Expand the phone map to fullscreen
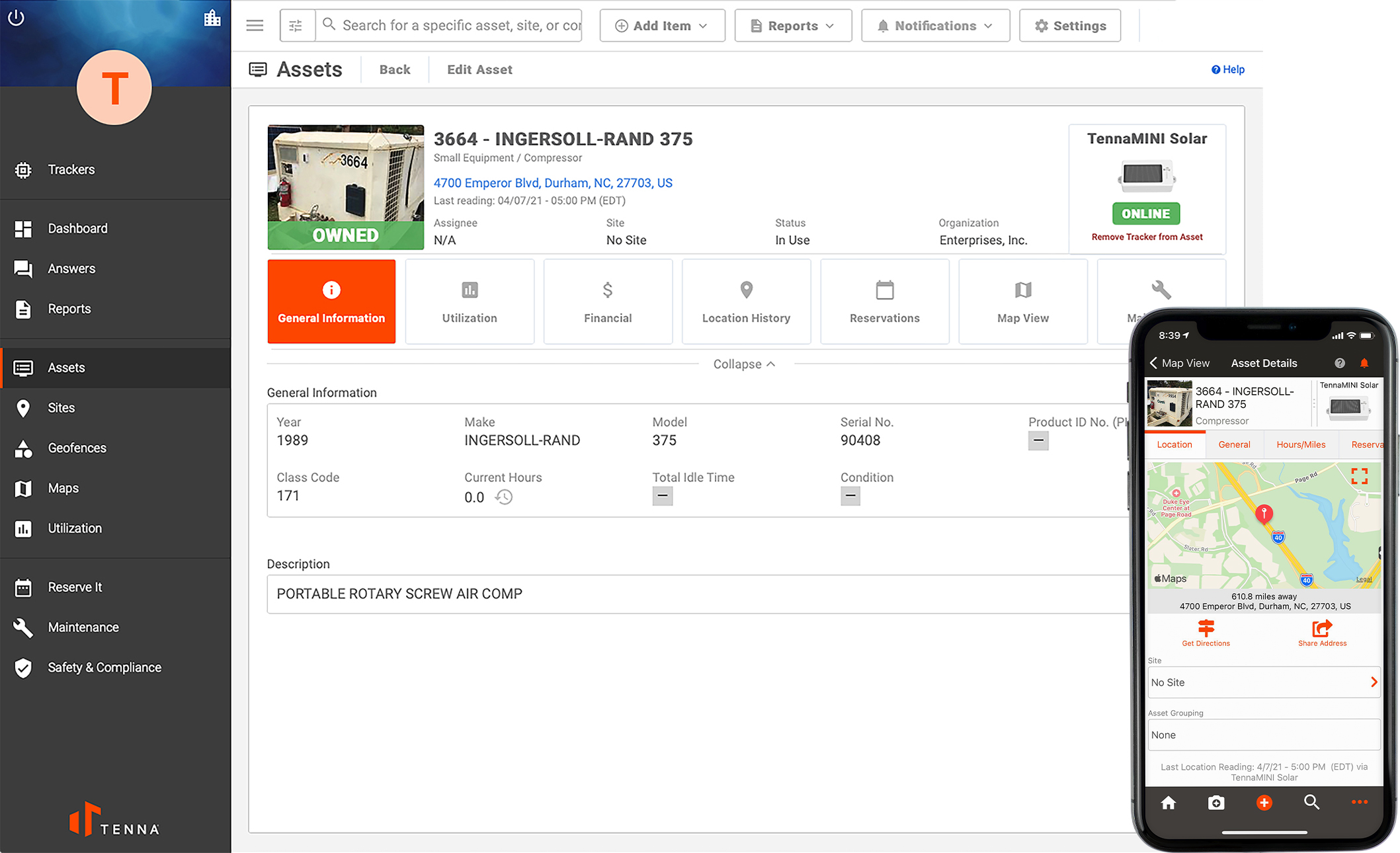This screenshot has height=853, width=1400. (1359, 476)
